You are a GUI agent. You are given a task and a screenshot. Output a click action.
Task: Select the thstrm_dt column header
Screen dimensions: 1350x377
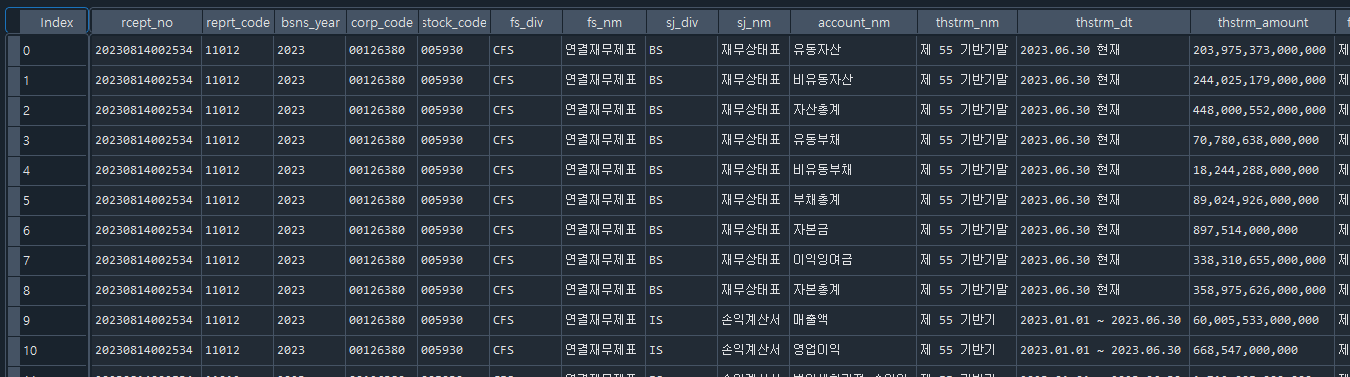(1104, 22)
